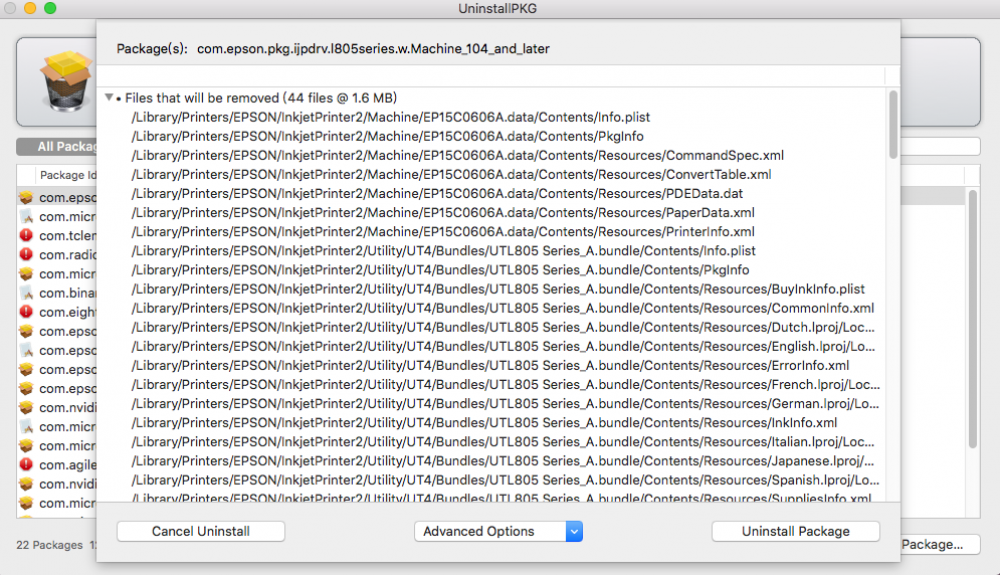The height and width of the screenshot is (575, 1000).
Task: Switch to the All Packages tab
Action: click(x=57, y=147)
